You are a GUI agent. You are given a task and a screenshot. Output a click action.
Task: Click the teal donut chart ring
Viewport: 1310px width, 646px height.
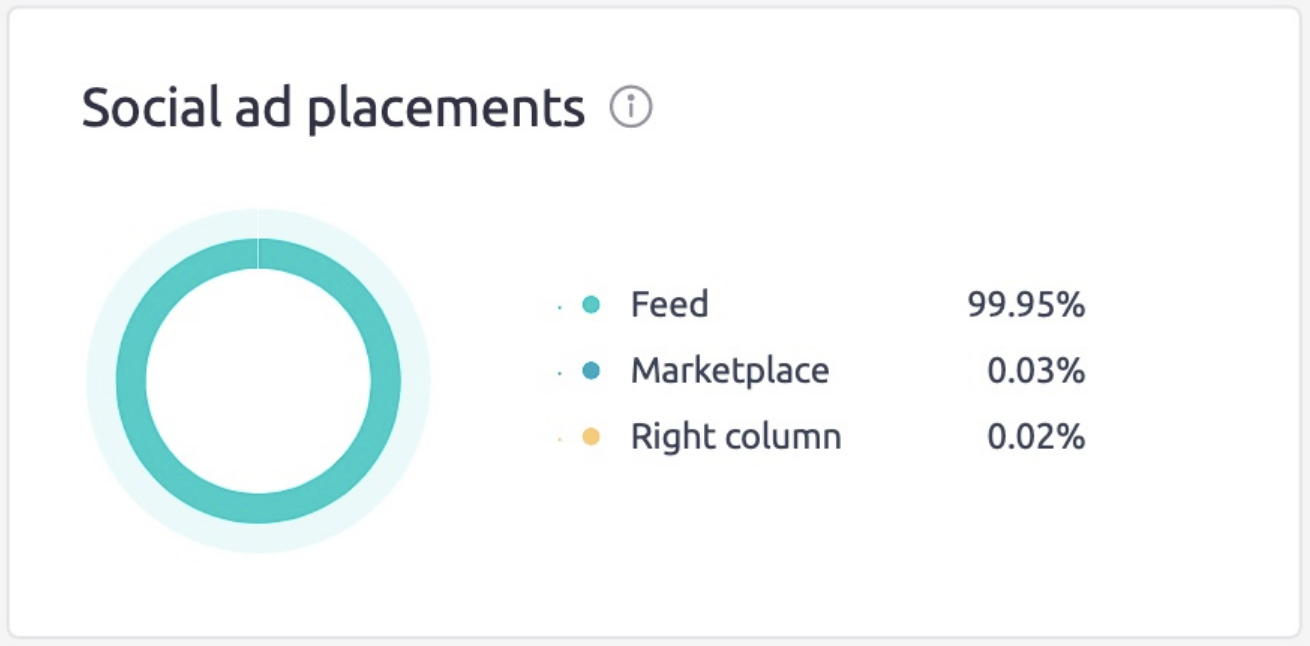[x=132, y=380]
